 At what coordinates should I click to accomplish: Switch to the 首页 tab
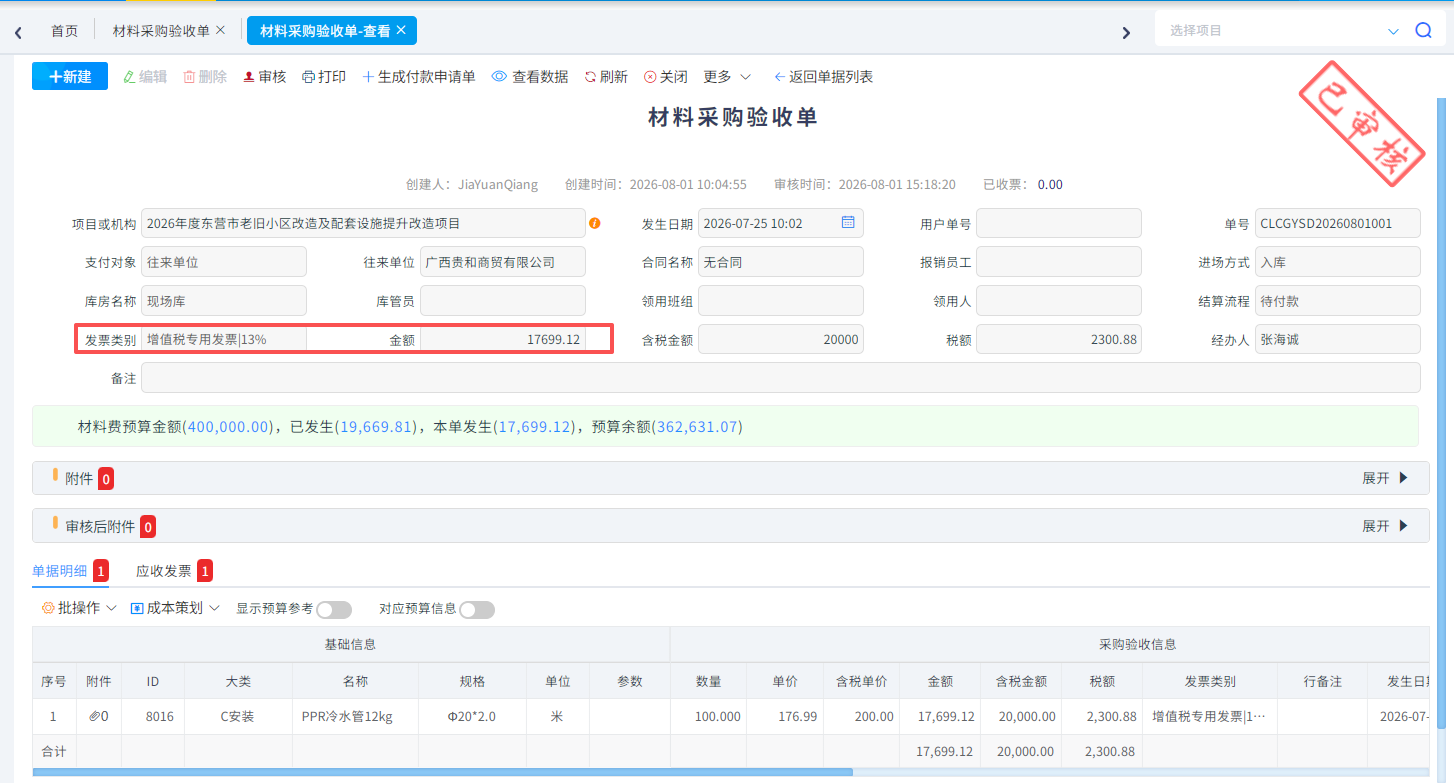pyautogui.click(x=65, y=31)
